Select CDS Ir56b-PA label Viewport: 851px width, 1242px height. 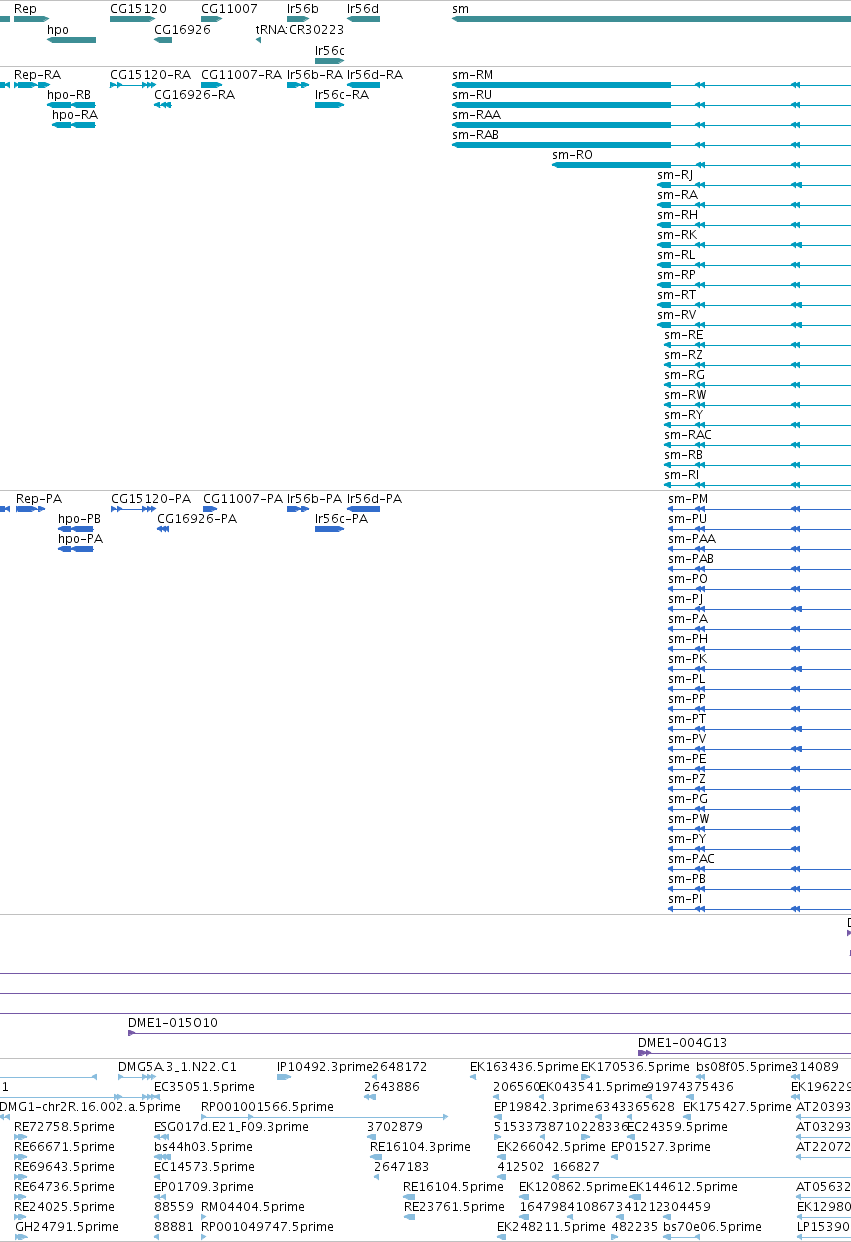tap(314, 498)
